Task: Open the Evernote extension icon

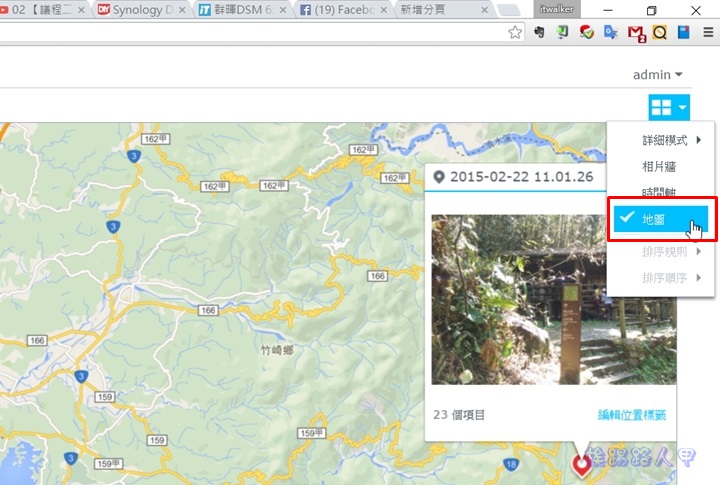Action: click(539, 32)
